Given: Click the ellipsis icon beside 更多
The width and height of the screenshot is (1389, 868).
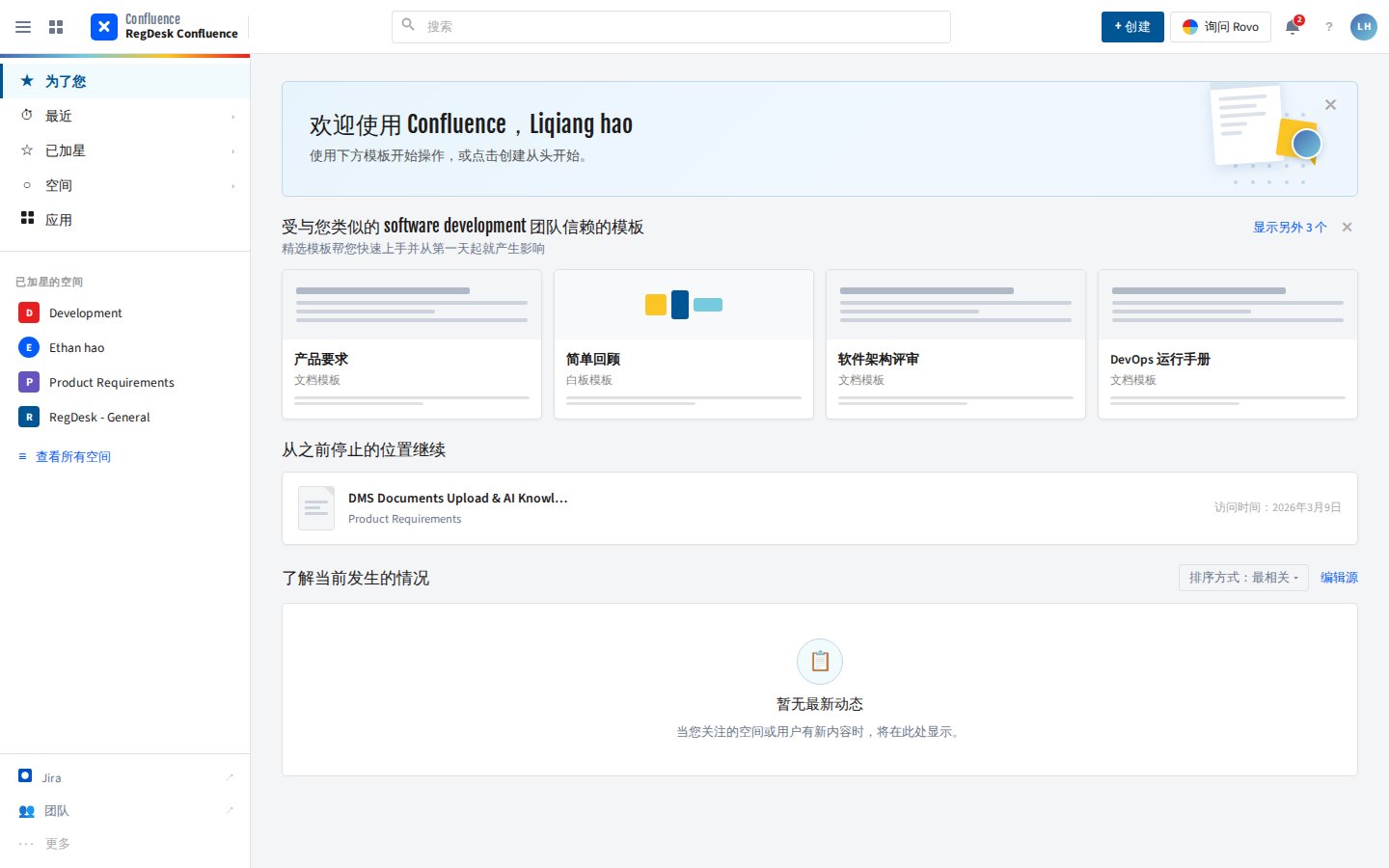Looking at the screenshot, I should pyautogui.click(x=26, y=844).
